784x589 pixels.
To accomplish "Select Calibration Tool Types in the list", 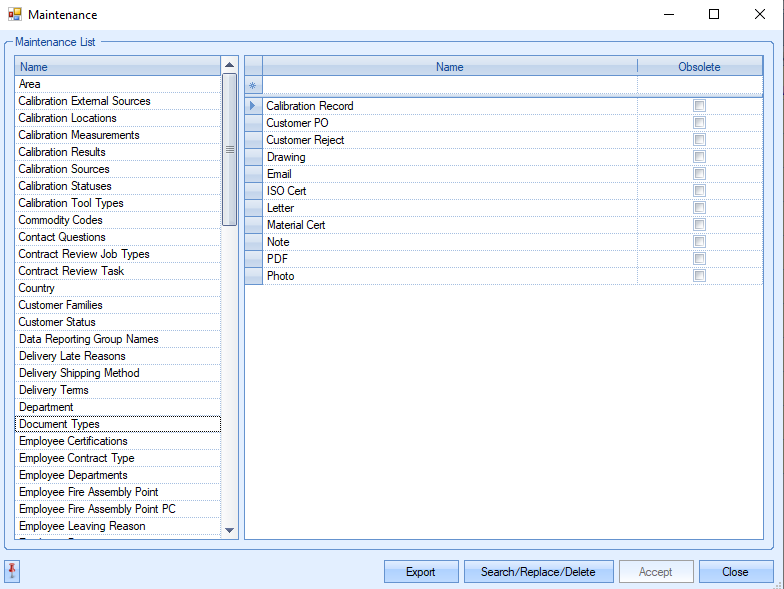I will (x=71, y=203).
